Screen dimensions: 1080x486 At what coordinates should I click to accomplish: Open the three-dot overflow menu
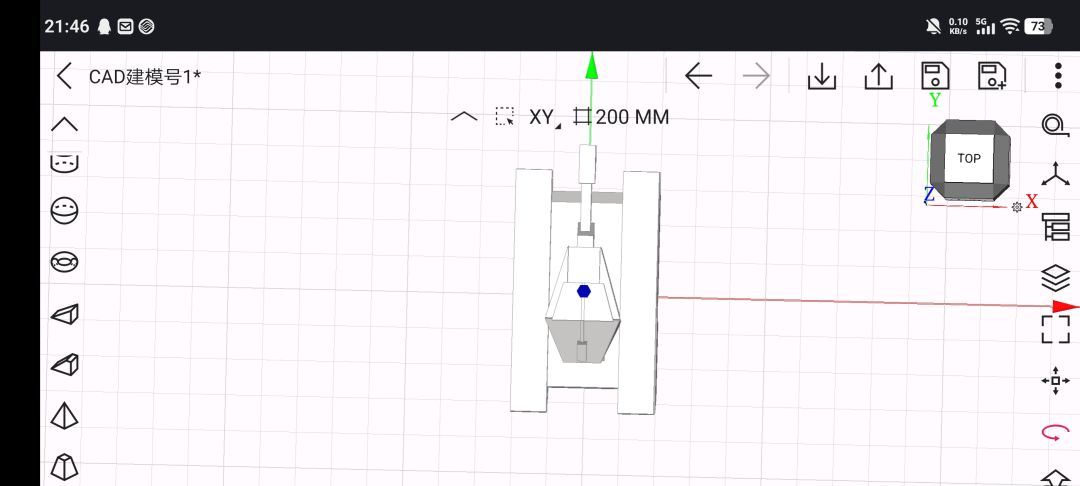1059,76
